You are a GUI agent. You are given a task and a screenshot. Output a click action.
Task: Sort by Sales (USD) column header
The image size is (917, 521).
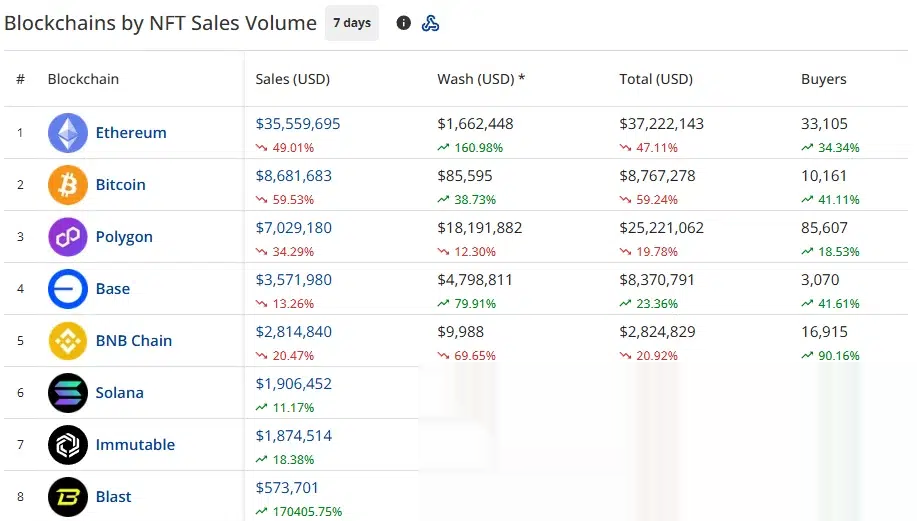pos(292,79)
